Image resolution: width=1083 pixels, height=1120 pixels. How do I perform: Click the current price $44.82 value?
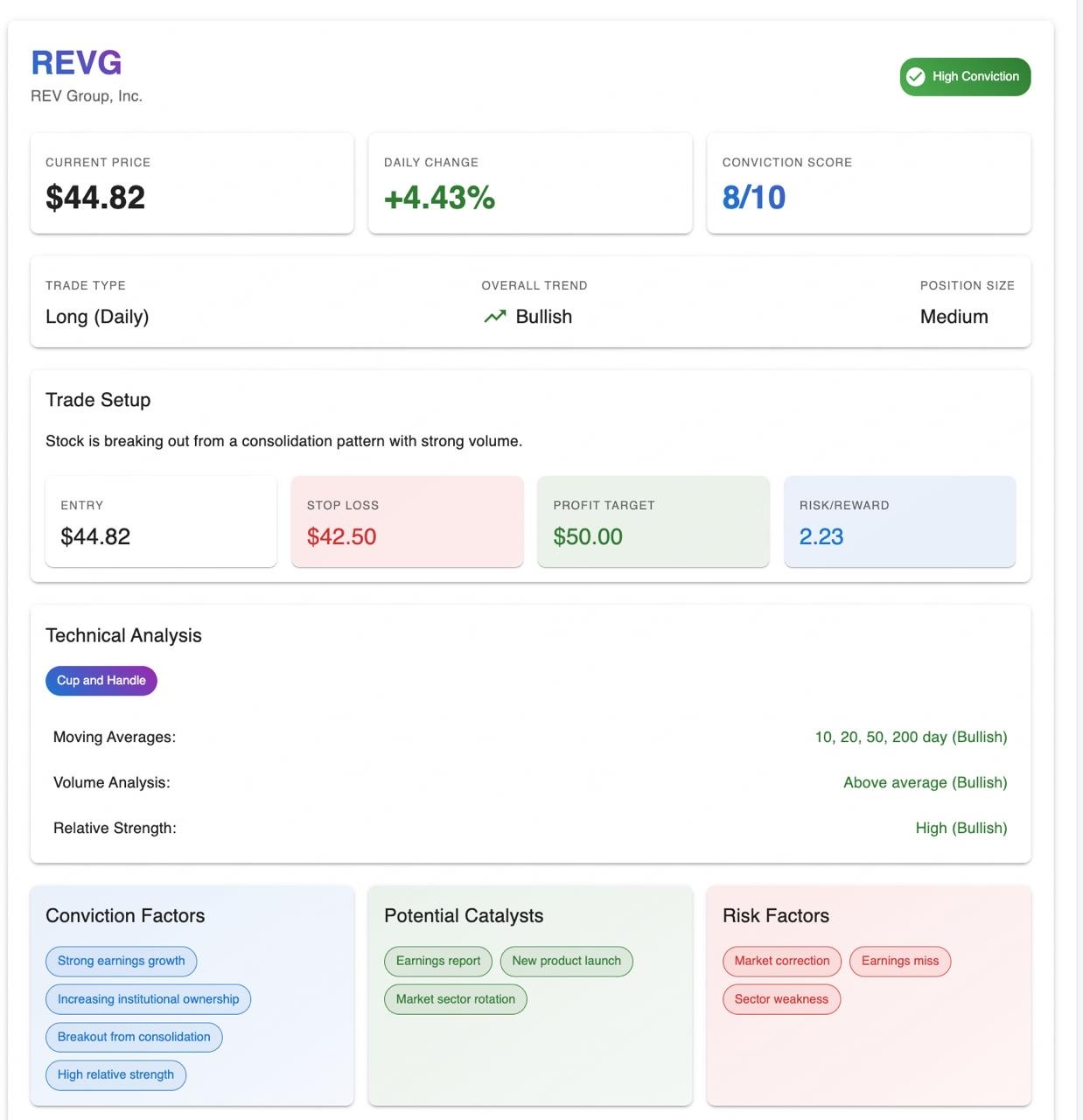click(x=95, y=198)
